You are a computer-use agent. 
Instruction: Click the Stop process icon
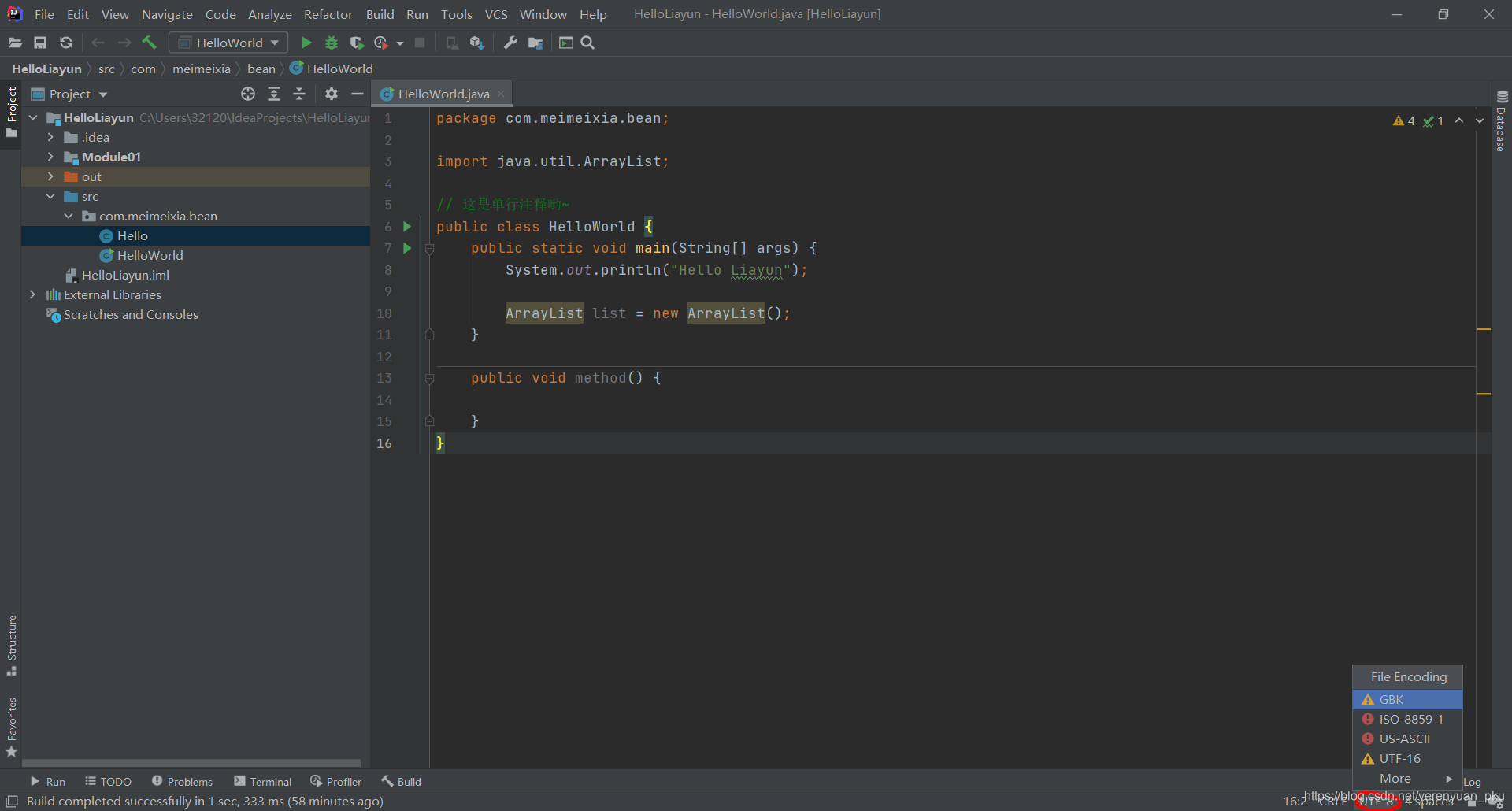(420, 43)
